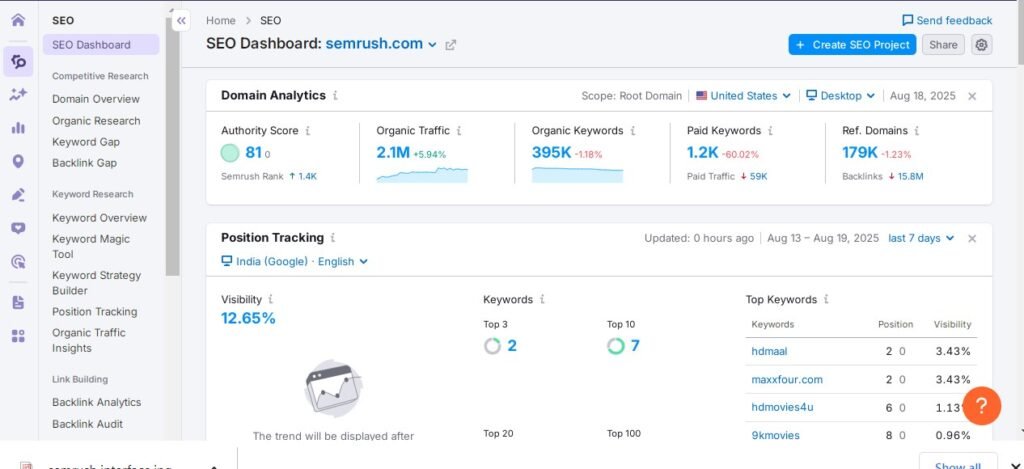Click the sidebar vertical scrollbar
The width and height of the screenshot is (1024, 469).
click(x=172, y=146)
